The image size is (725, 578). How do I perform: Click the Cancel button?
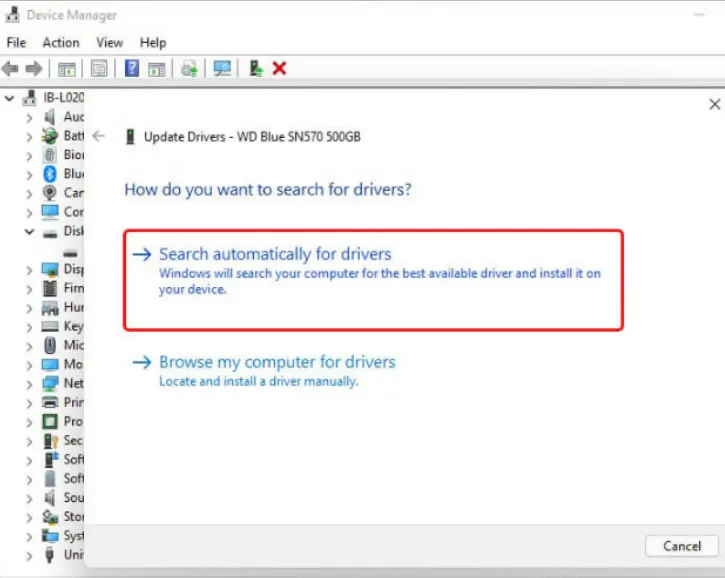(682, 546)
